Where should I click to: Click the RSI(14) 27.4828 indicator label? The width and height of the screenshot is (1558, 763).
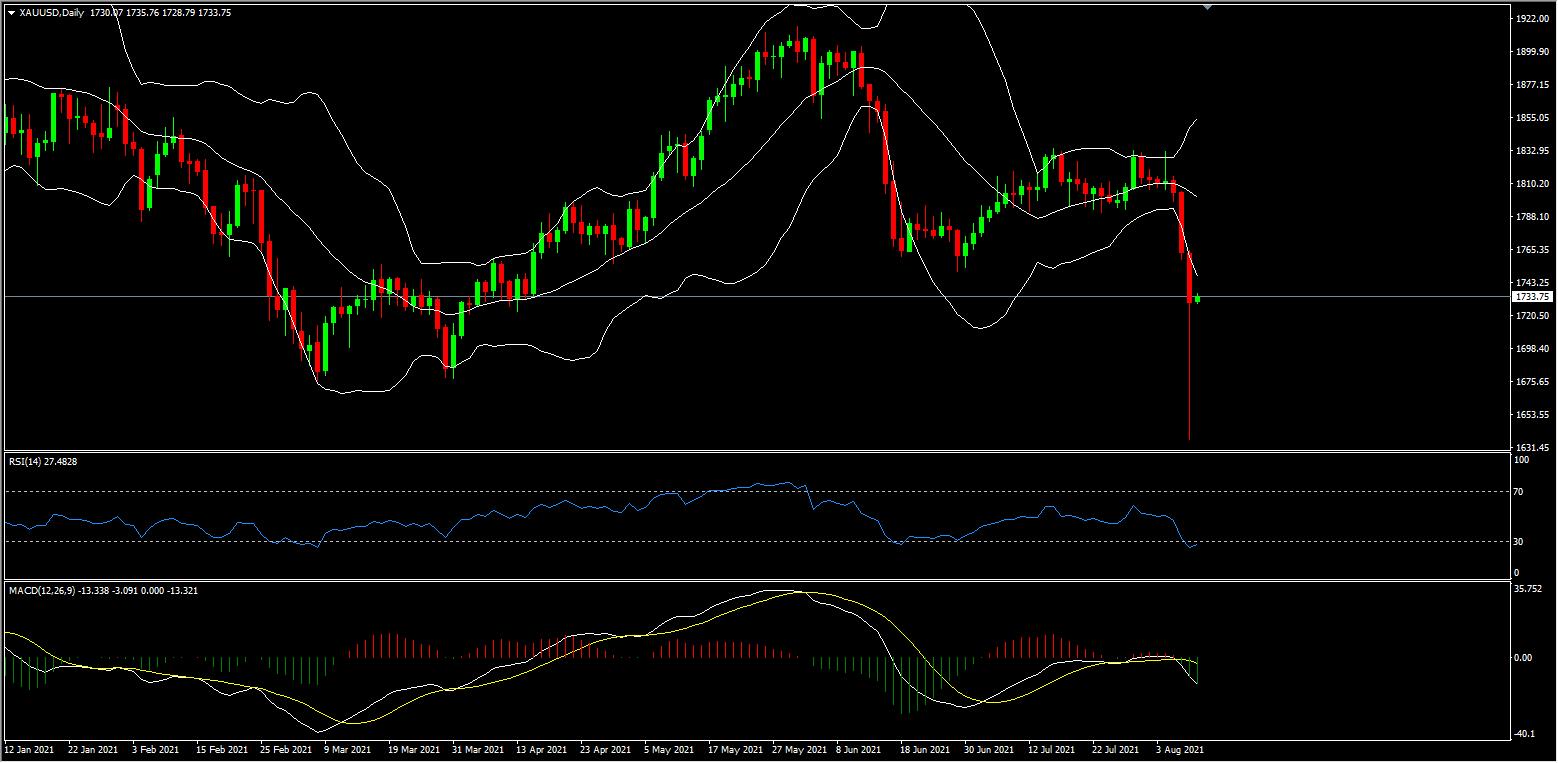click(x=43, y=461)
